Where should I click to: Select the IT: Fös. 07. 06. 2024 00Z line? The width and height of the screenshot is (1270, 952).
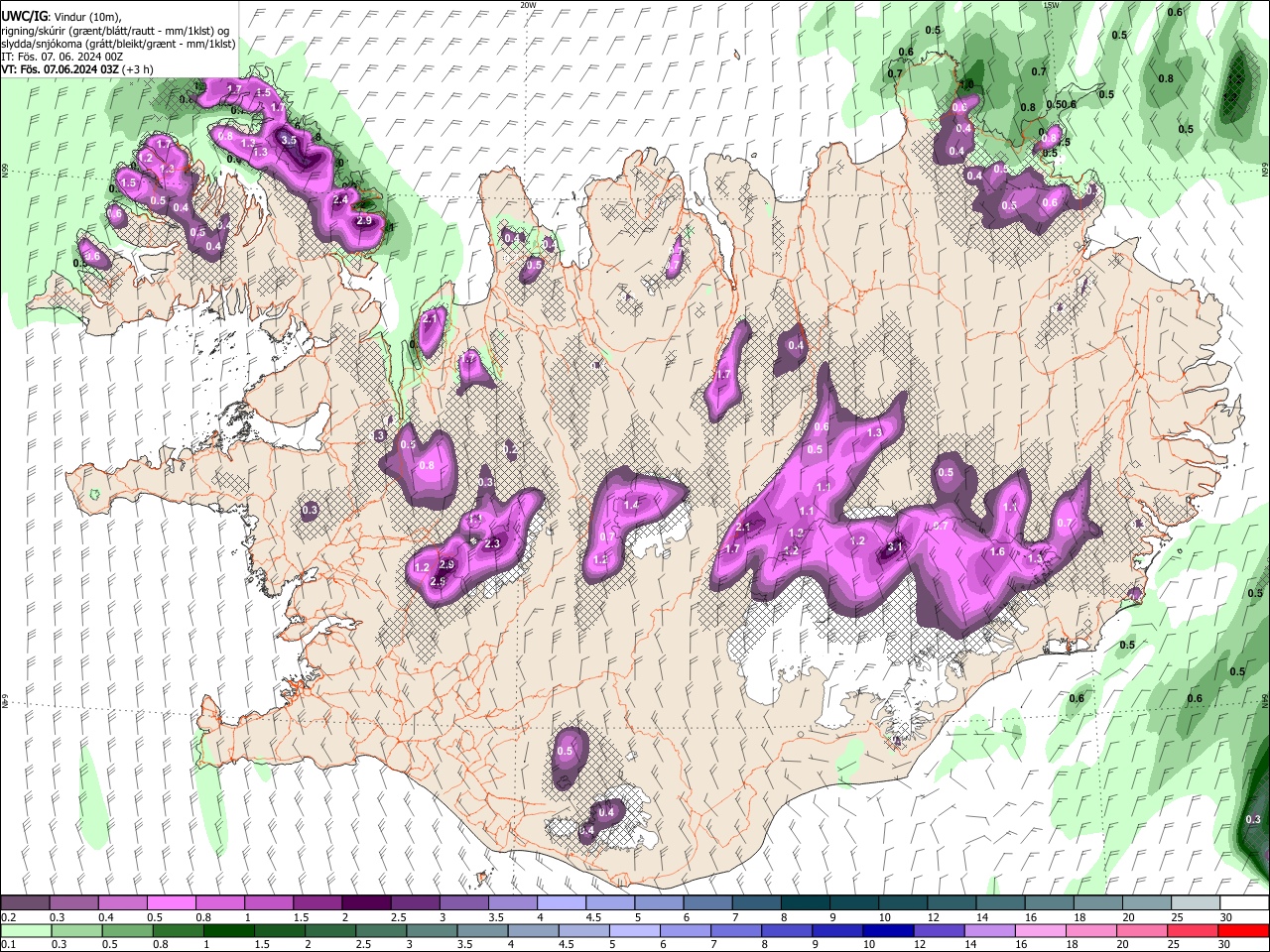tap(62, 57)
